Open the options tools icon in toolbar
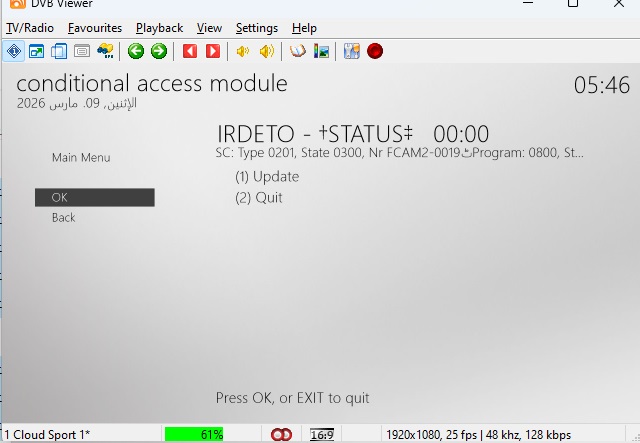Image resolution: width=640 pixels, height=443 pixels. 351,51
